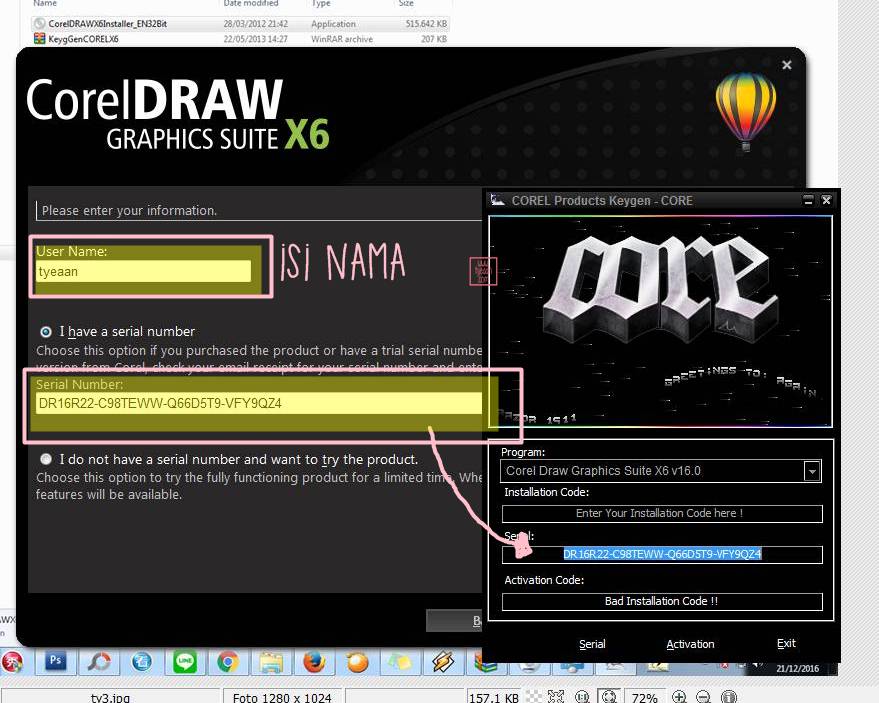Image resolution: width=879 pixels, height=703 pixels.
Task: Click the CorelDRAWX6Installer file icon
Action: 39,24
